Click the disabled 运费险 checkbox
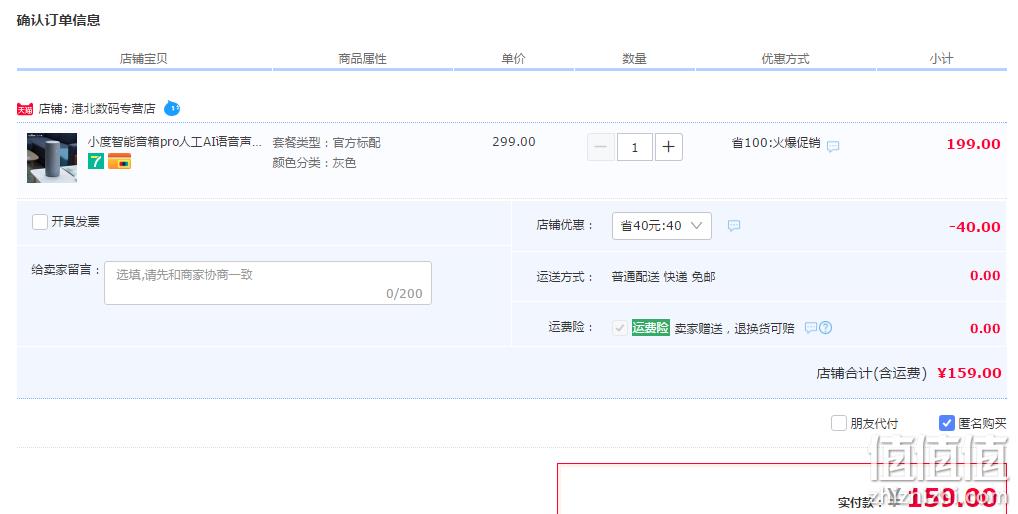The height and width of the screenshot is (514, 1018). pos(620,328)
